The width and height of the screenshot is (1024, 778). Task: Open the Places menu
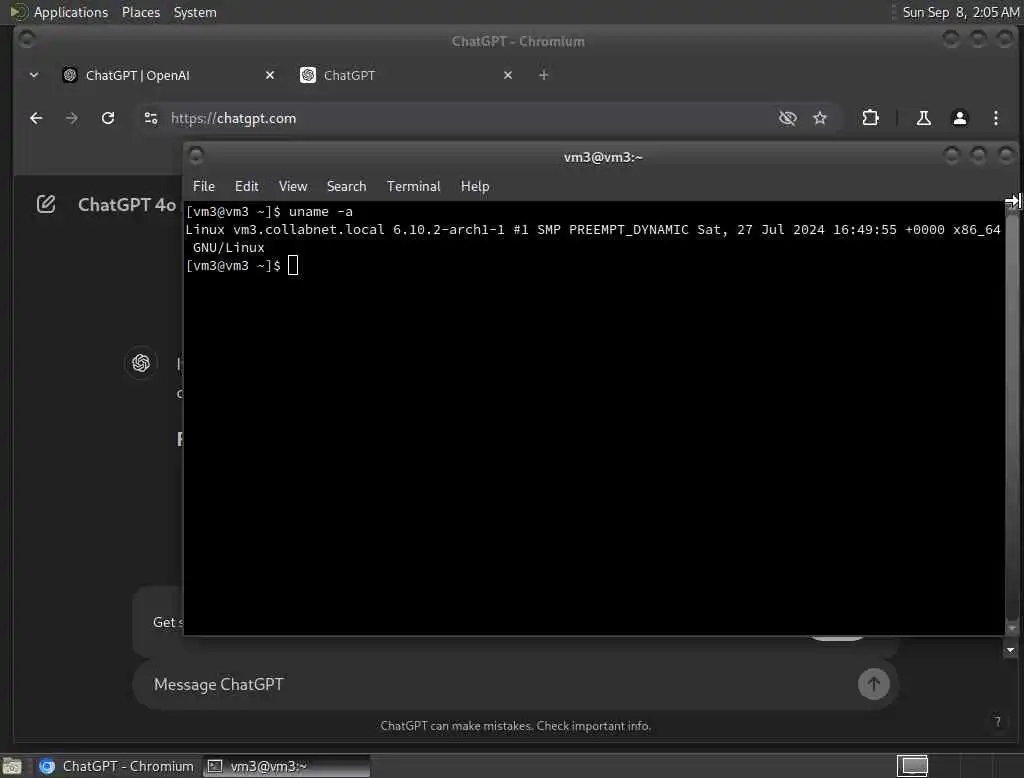[140, 12]
